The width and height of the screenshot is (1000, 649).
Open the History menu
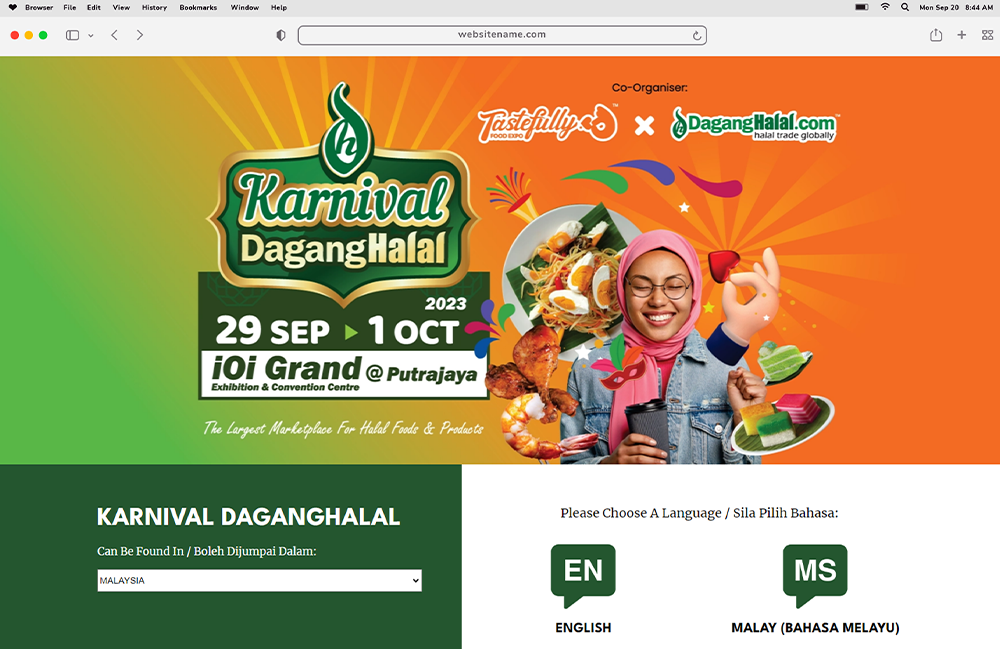point(154,8)
